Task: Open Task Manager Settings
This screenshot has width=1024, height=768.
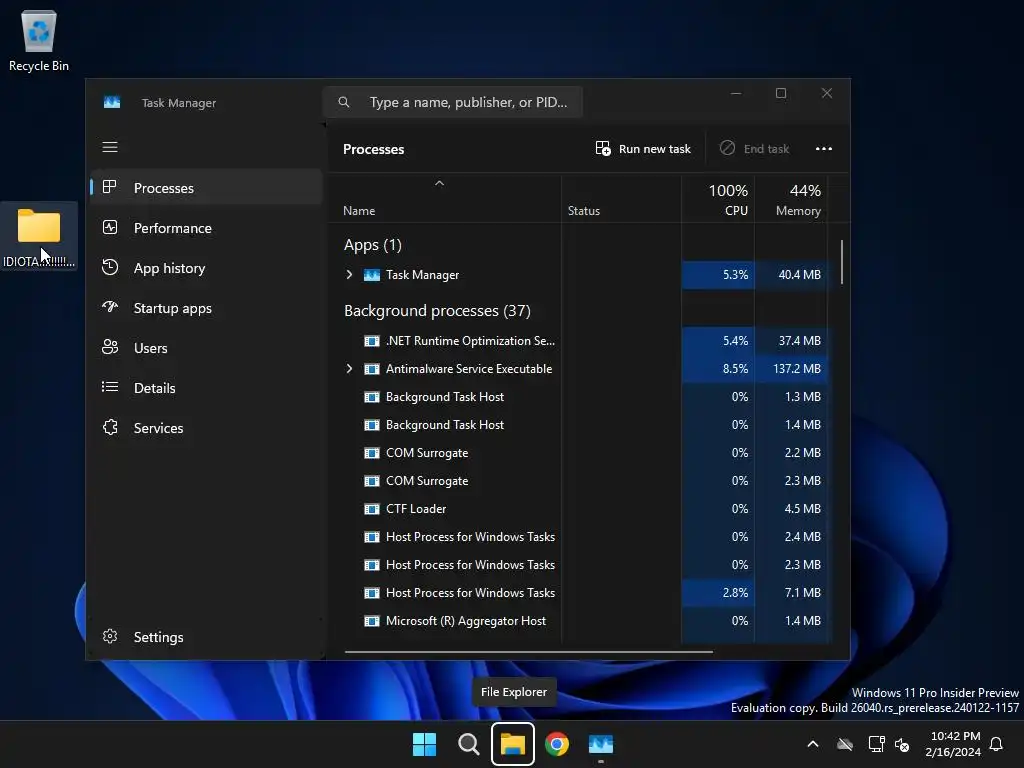Action: (x=206, y=637)
